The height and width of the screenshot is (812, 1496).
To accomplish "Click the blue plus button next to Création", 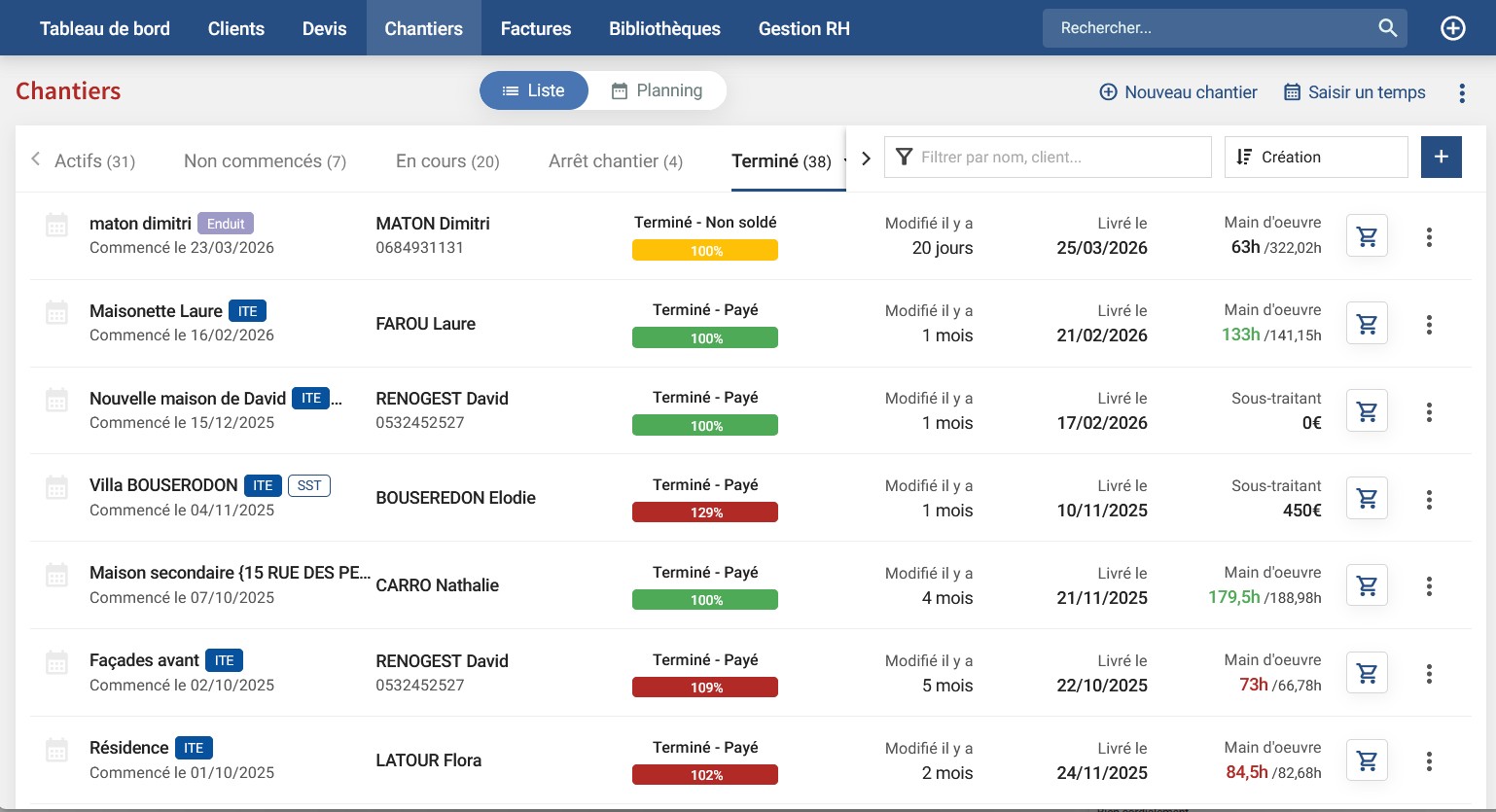I will click(x=1441, y=157).
